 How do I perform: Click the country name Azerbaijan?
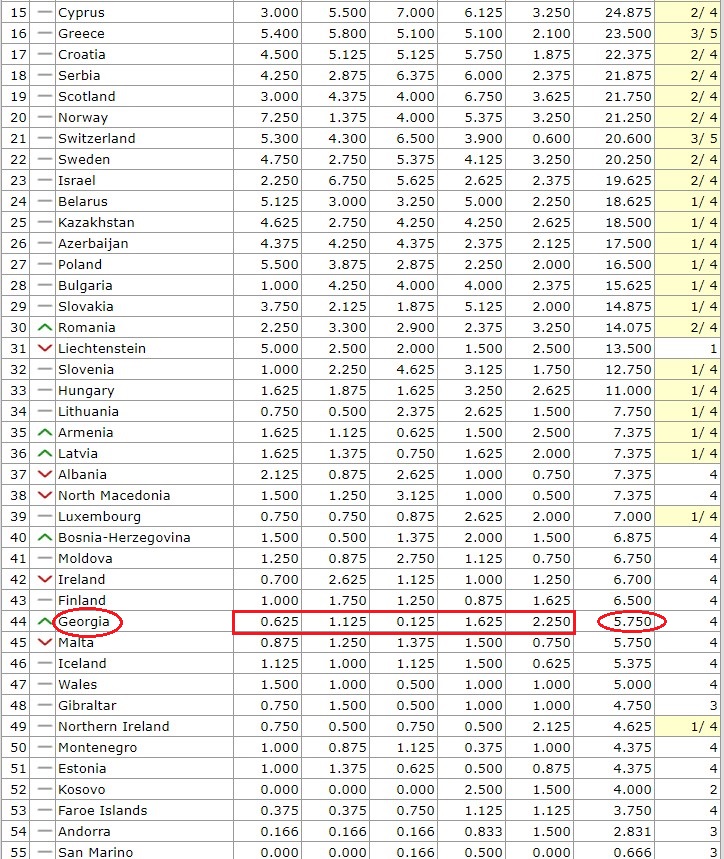pyautogui.click(x=93, y=243)
